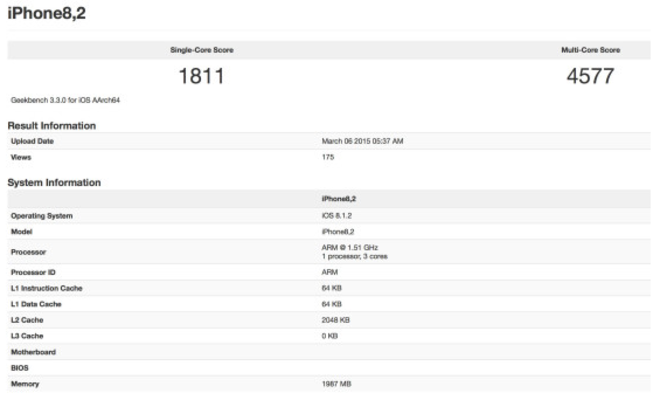Click the BIOS label
The width and height of the screenshot is (653, 400).
[x=20, y=368]
